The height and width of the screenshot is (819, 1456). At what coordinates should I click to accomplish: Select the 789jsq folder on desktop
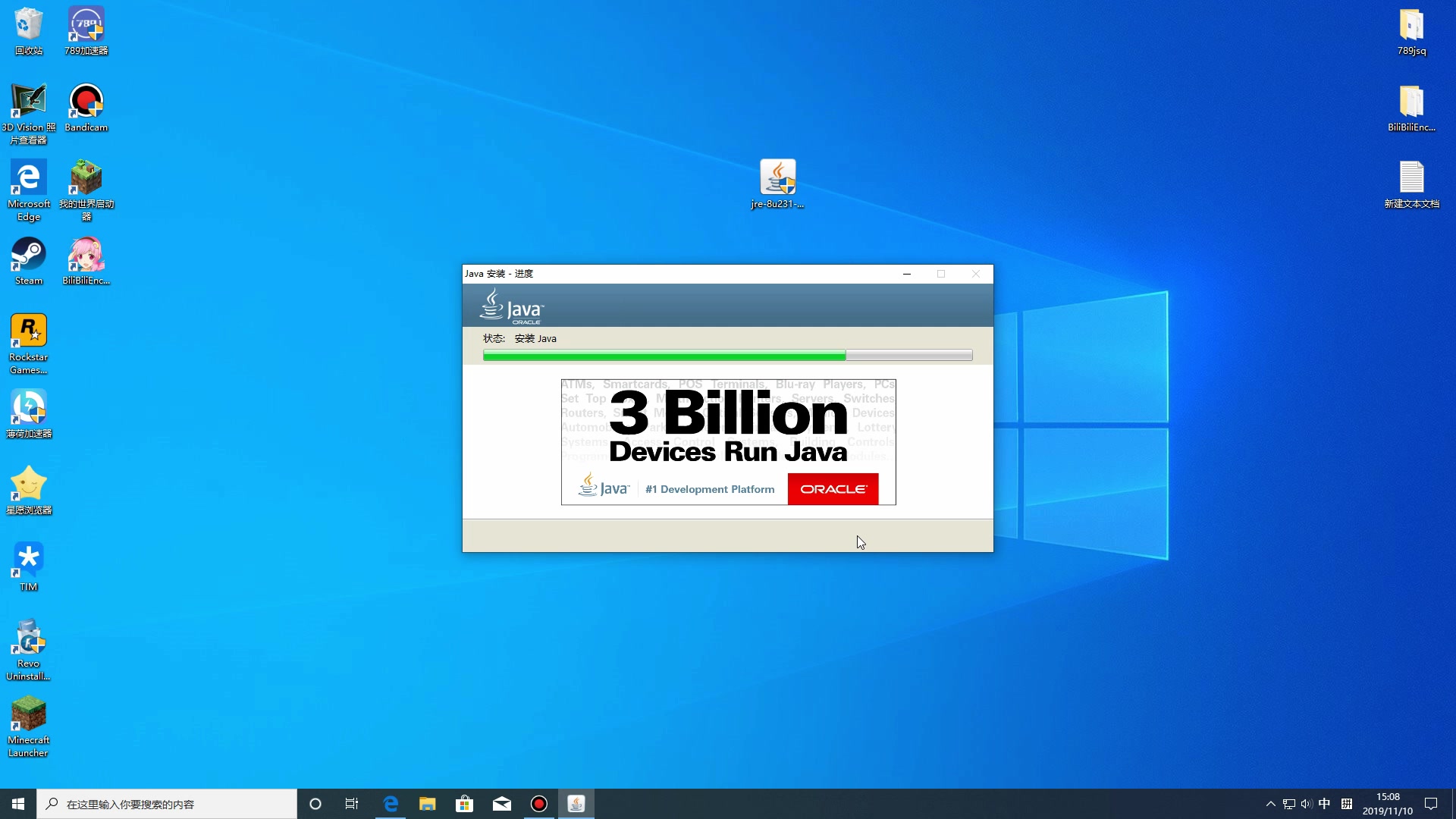pos(1411,31)
